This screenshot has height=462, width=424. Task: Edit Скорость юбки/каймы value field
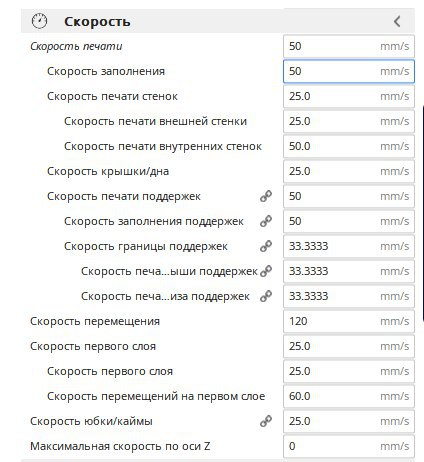(349, 421)
